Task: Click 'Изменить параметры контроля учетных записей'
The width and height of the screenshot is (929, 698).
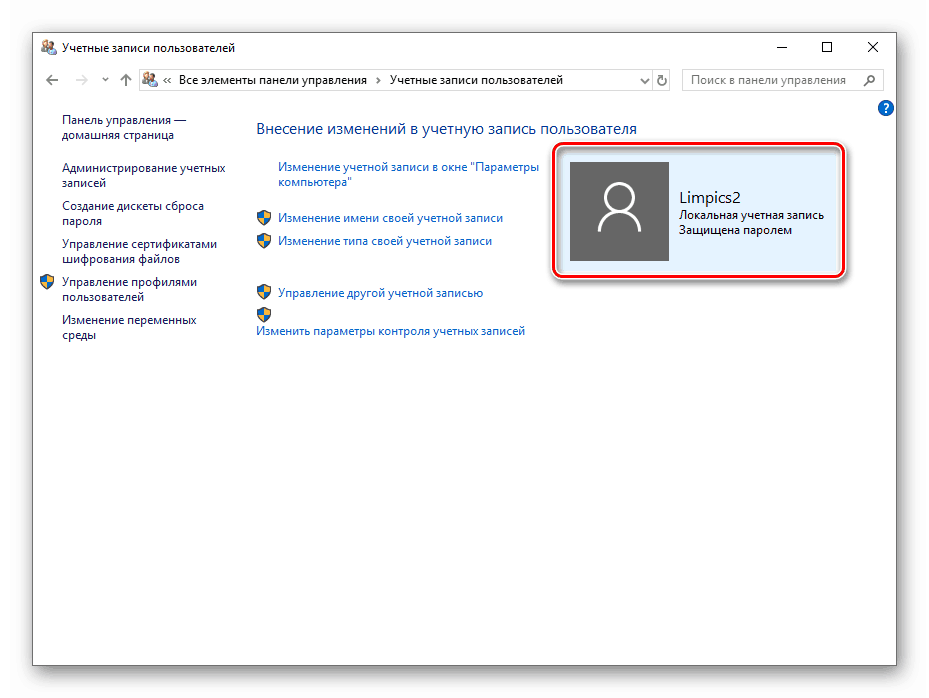Action: [390, 331]
